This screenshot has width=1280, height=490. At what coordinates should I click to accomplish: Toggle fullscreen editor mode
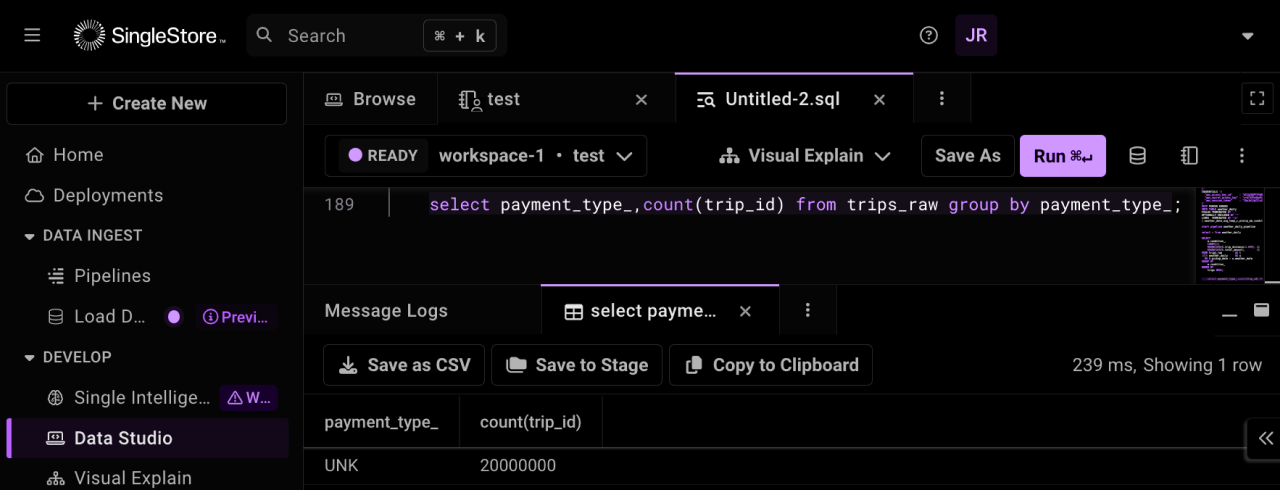point(1258,98)
